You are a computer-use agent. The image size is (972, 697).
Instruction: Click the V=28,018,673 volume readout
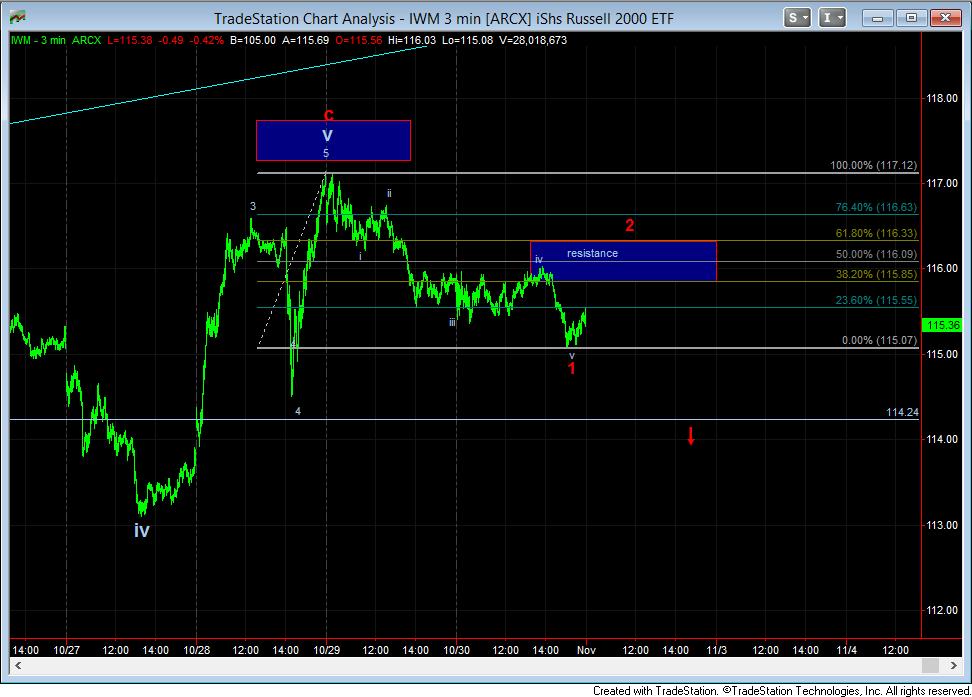tap(532, 40)
